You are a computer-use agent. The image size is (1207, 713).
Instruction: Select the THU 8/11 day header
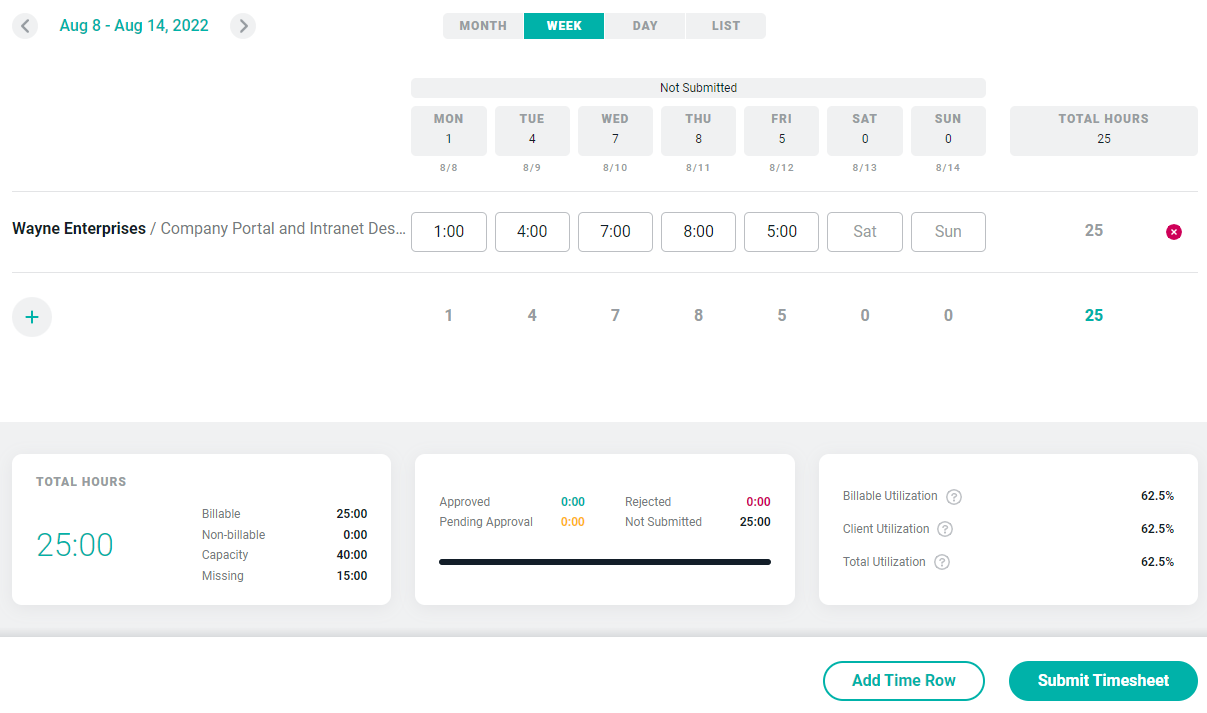pyautogui.click(x=698, y=131)
